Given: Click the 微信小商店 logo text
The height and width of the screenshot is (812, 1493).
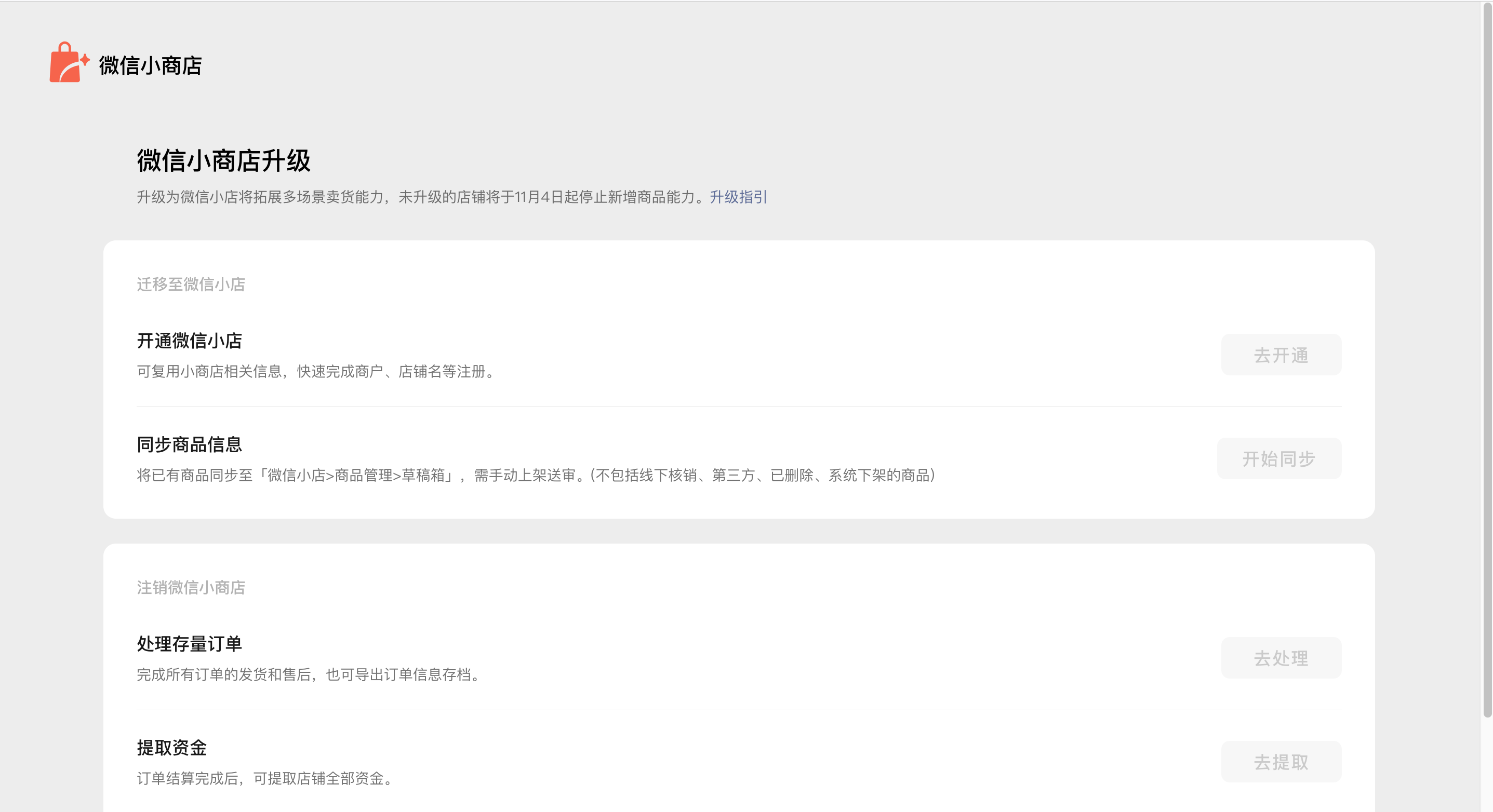Looking at the screenshot, I should [x=150, y=65].
